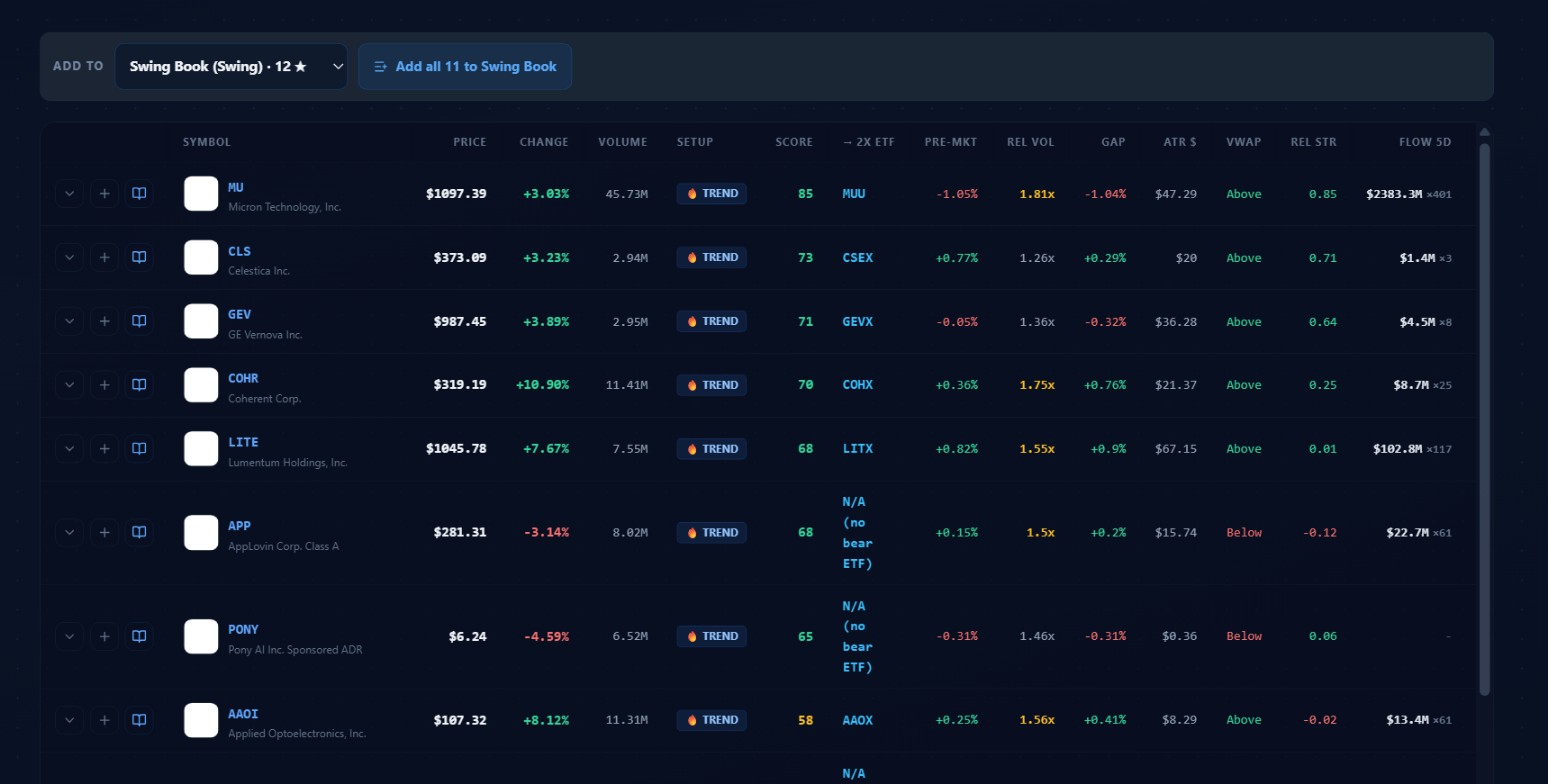The image size is (1548, 784).
Task: Expand the PONY row details chevron
Action: (69, 636)
